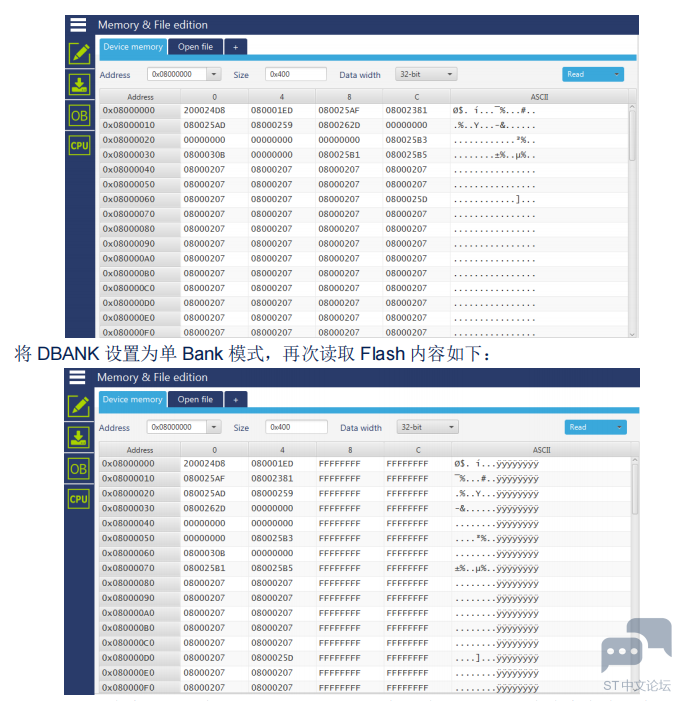Expand Address dropdown arrow in lower window
Viewport: 680px width, 701px height.
click(x=214, y=427)
